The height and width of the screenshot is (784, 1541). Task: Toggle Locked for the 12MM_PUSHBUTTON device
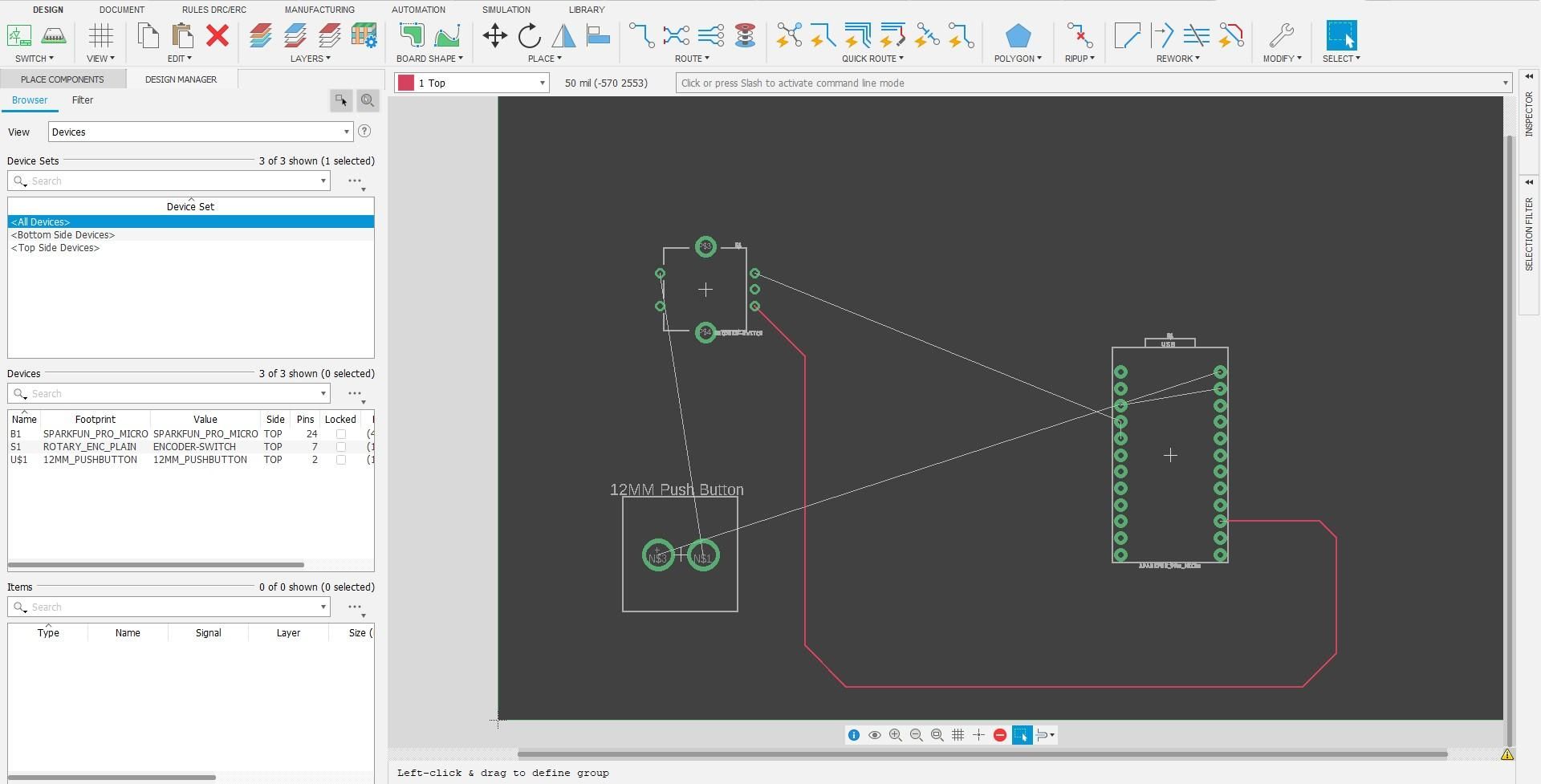(341, 459)
